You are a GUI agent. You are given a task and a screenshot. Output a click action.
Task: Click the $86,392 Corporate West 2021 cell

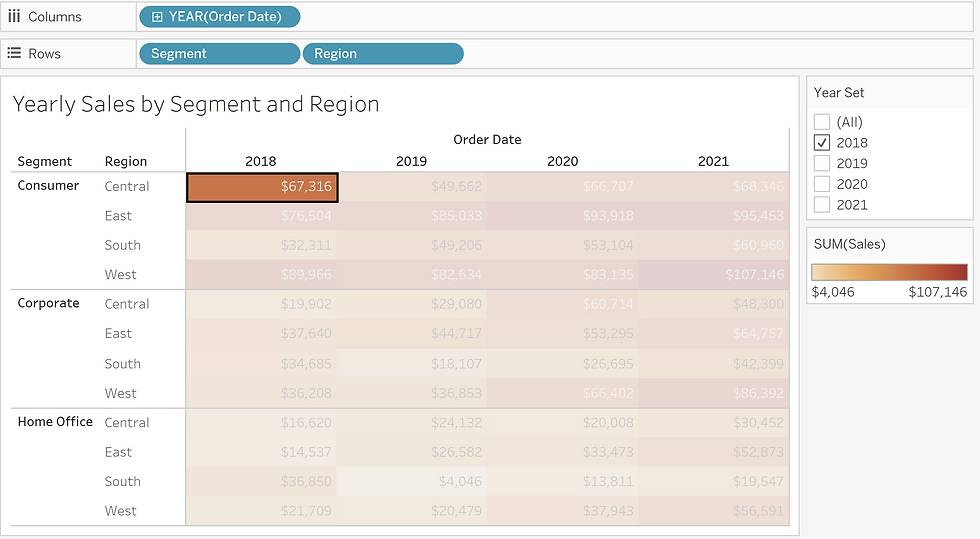pos(714,393)
